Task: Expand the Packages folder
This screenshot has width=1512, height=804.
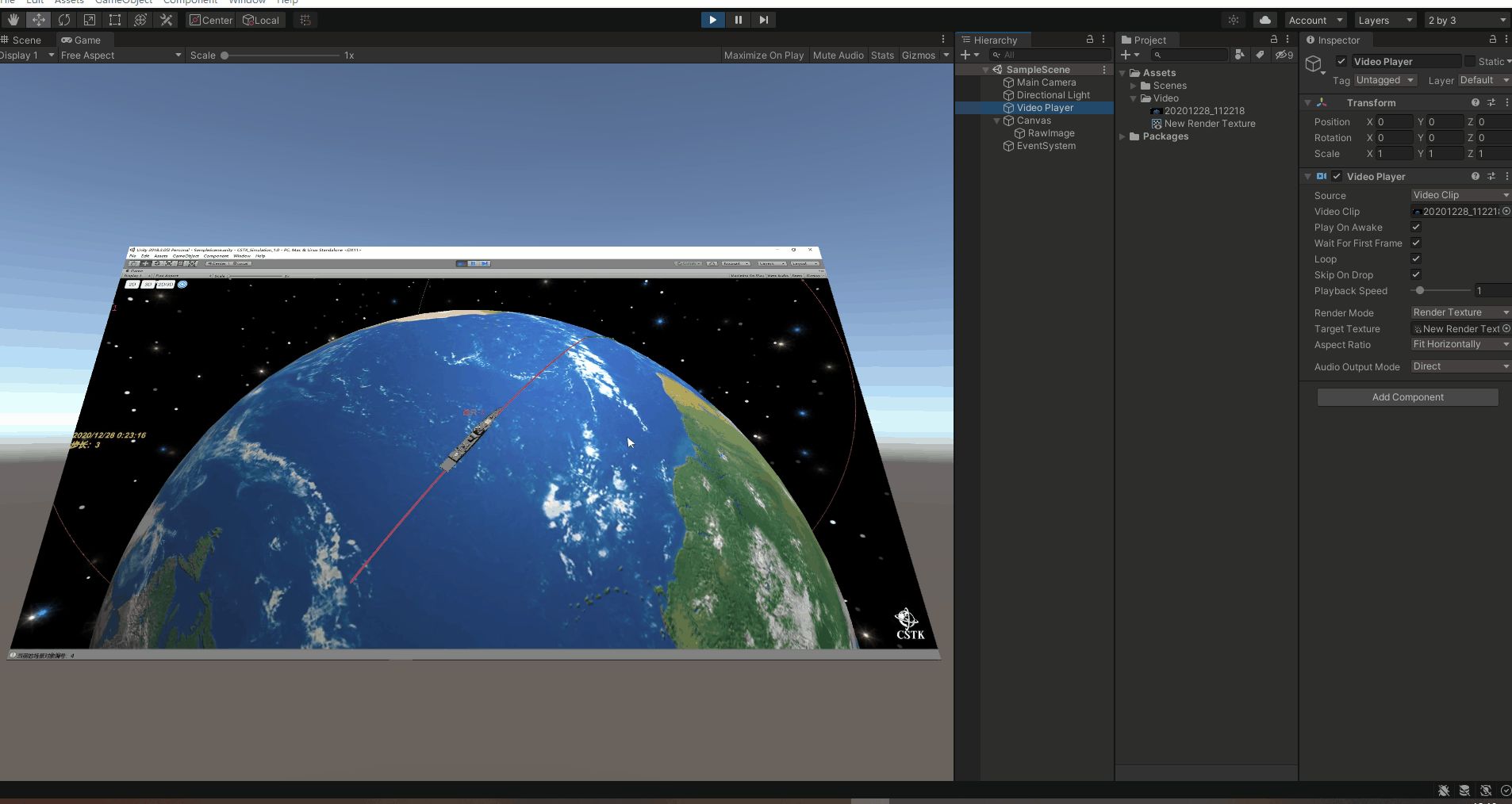Action: click(x=1122, y=136)
